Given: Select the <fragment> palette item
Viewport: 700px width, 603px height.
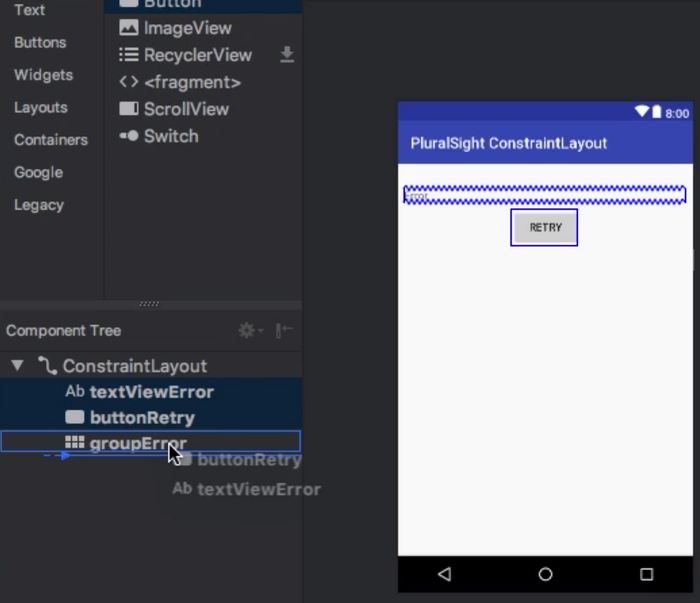Looking at the screenshot, I should (x=192, y=82).
